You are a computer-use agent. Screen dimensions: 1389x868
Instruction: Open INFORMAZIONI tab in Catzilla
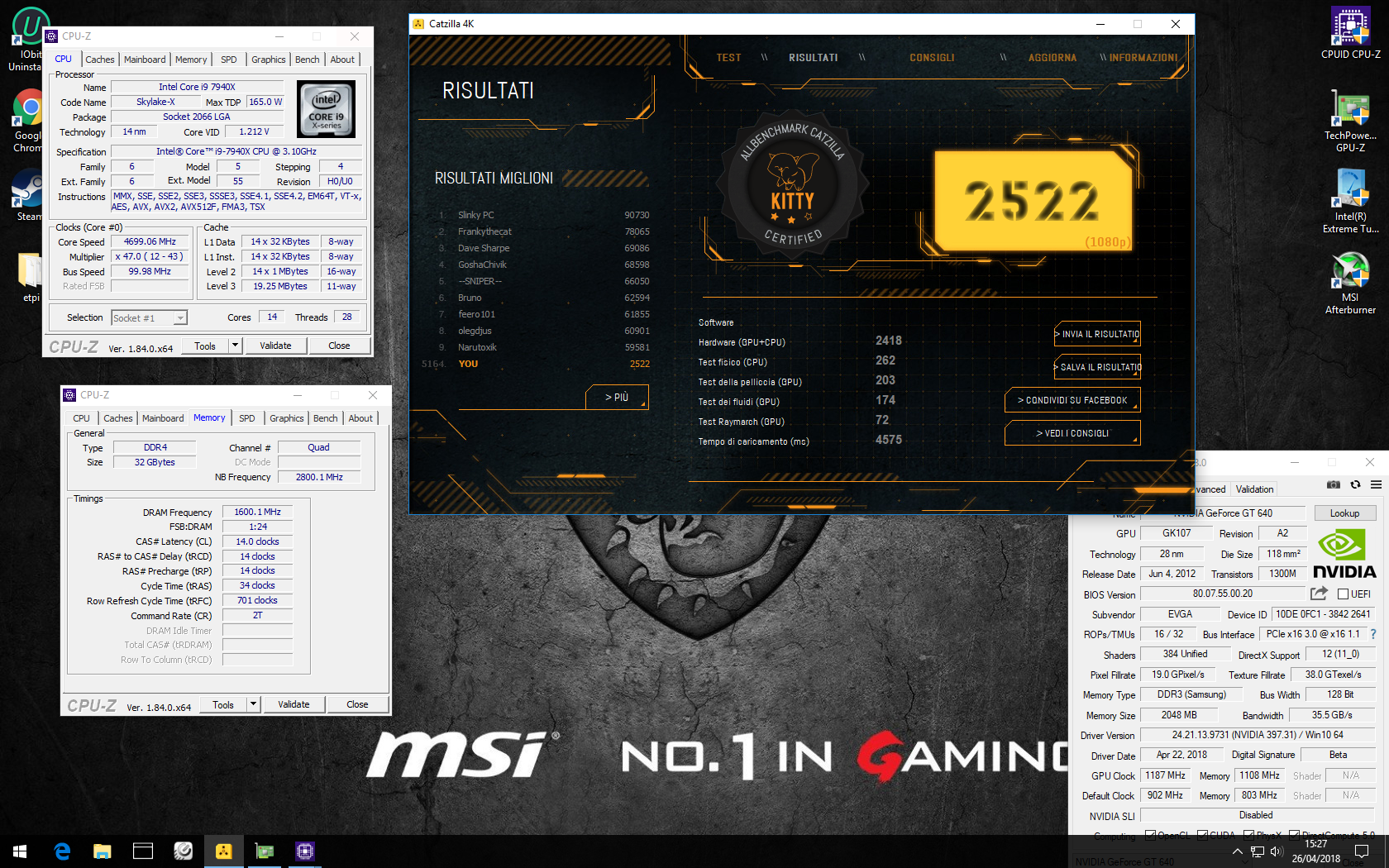point(1143,58)
